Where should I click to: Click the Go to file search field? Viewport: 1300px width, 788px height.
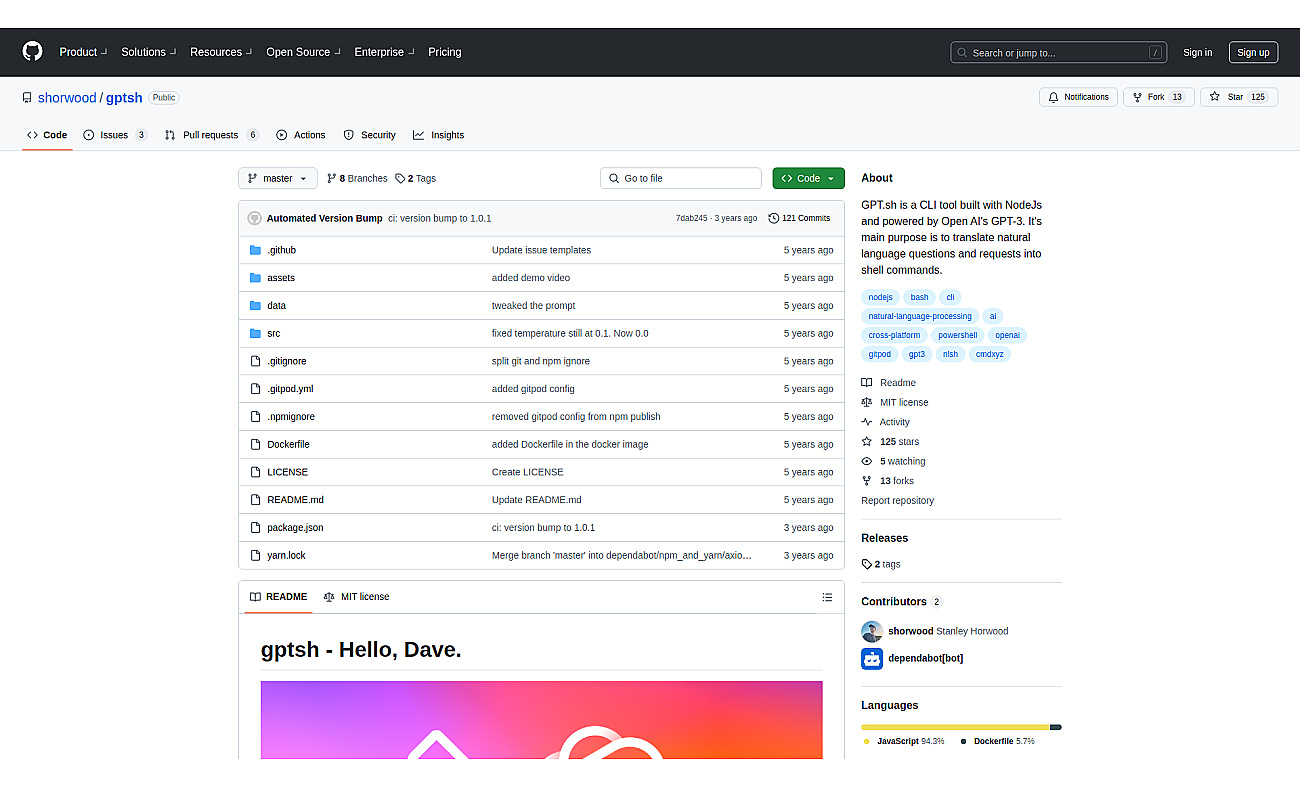click(x=681, y=178)
